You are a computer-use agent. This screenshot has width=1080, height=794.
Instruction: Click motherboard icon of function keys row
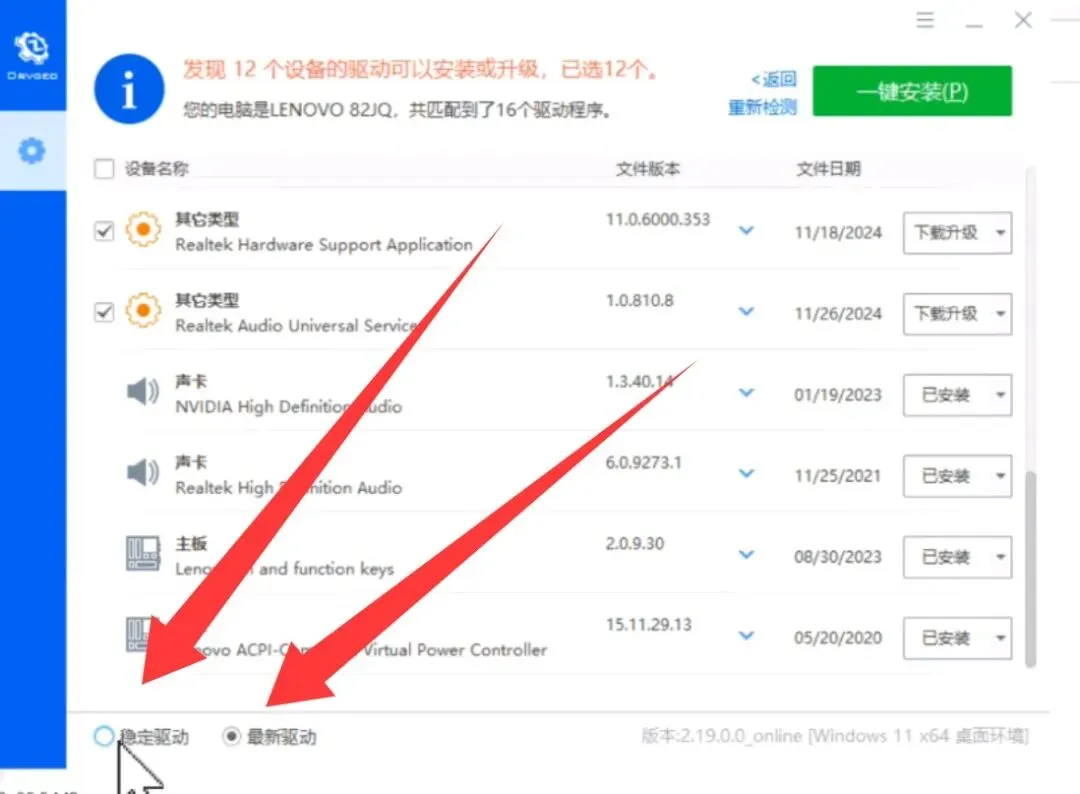click(x=143, y=554)
